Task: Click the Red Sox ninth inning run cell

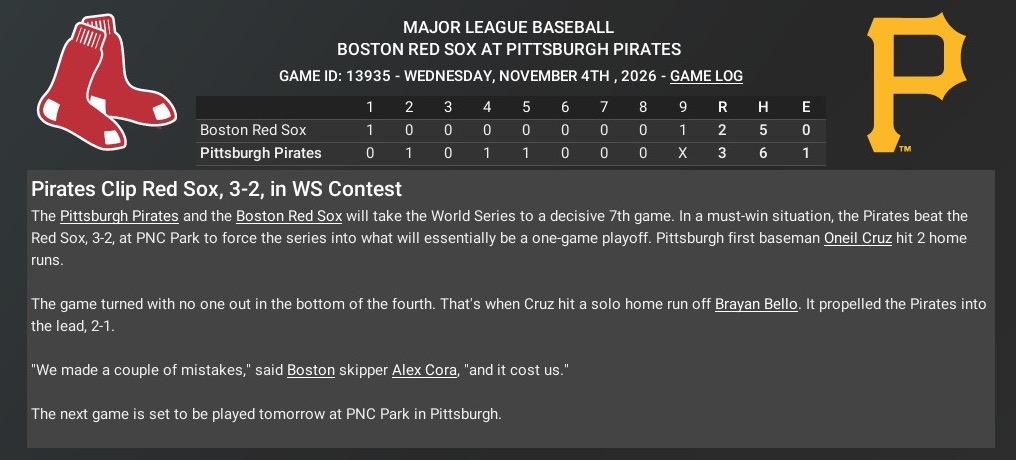Action: coord(682,130)
